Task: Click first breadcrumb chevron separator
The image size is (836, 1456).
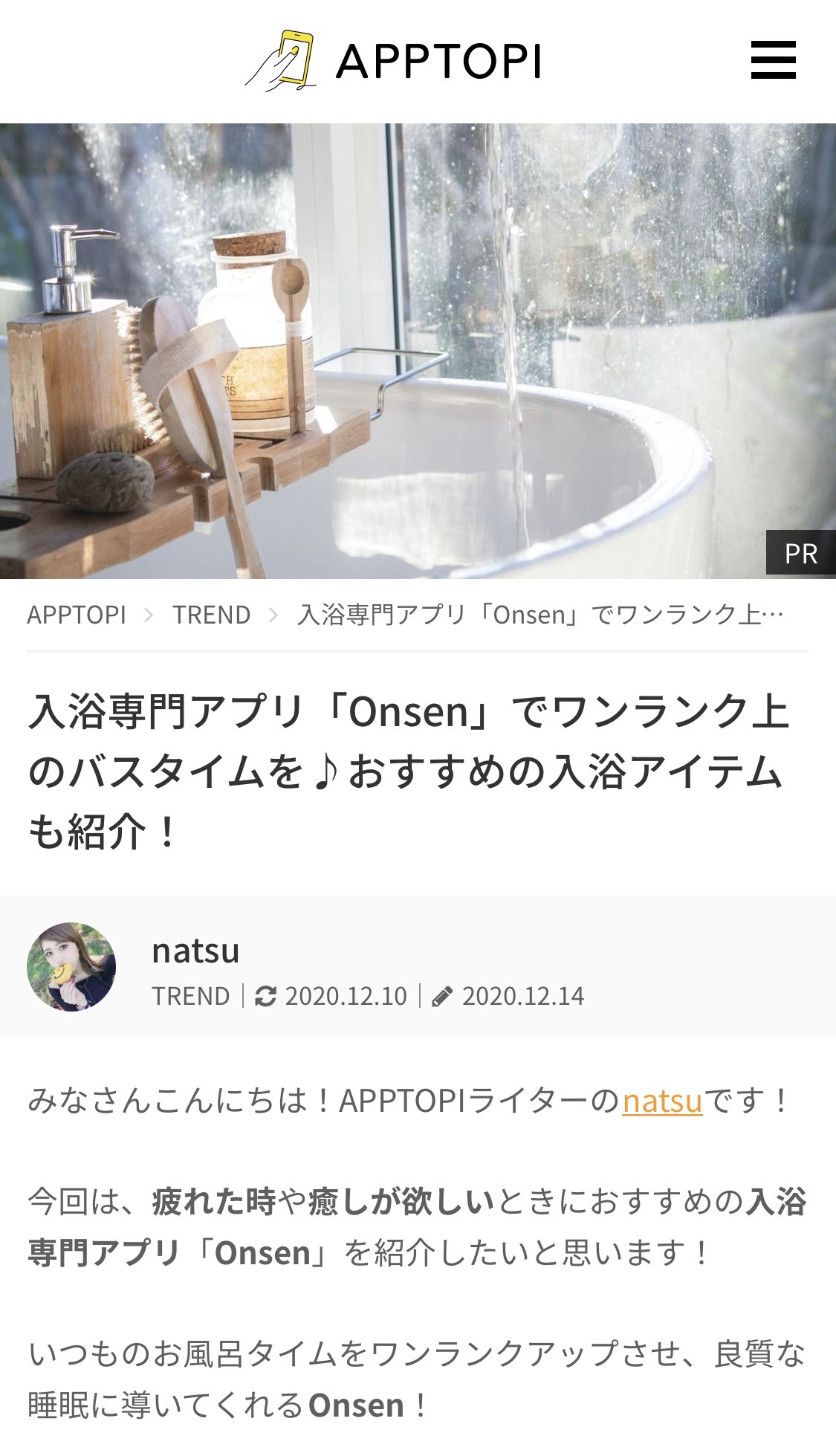Action: point(149,615)
